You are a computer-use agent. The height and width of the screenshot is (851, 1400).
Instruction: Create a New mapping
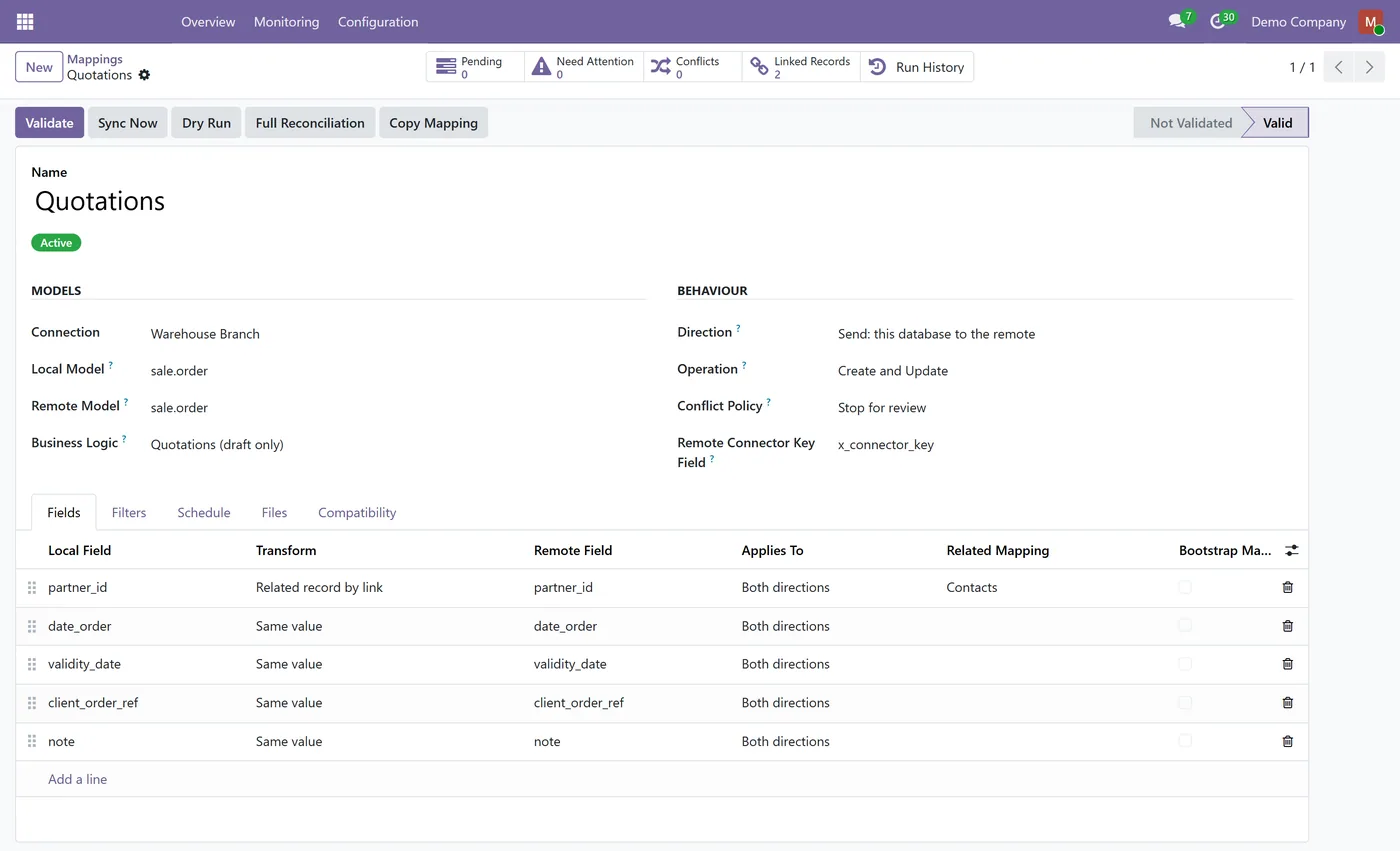(39, 67)
